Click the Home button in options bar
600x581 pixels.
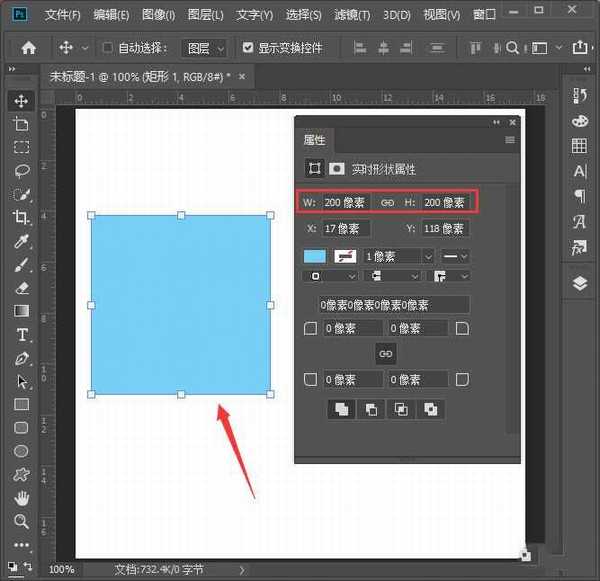coord(29,48)
